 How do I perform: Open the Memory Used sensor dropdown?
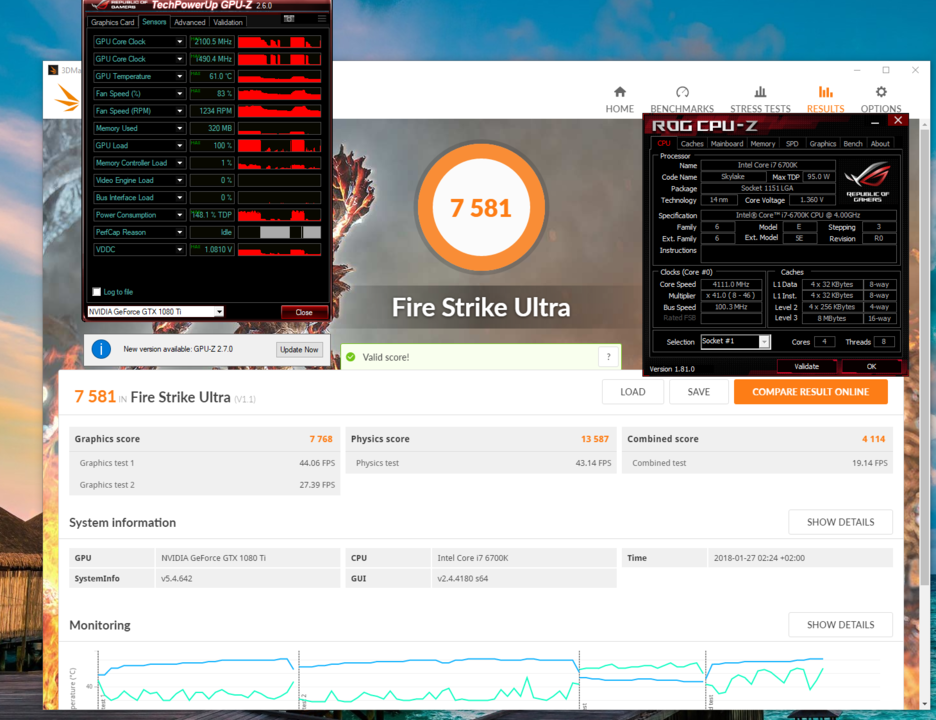[180, 128]
